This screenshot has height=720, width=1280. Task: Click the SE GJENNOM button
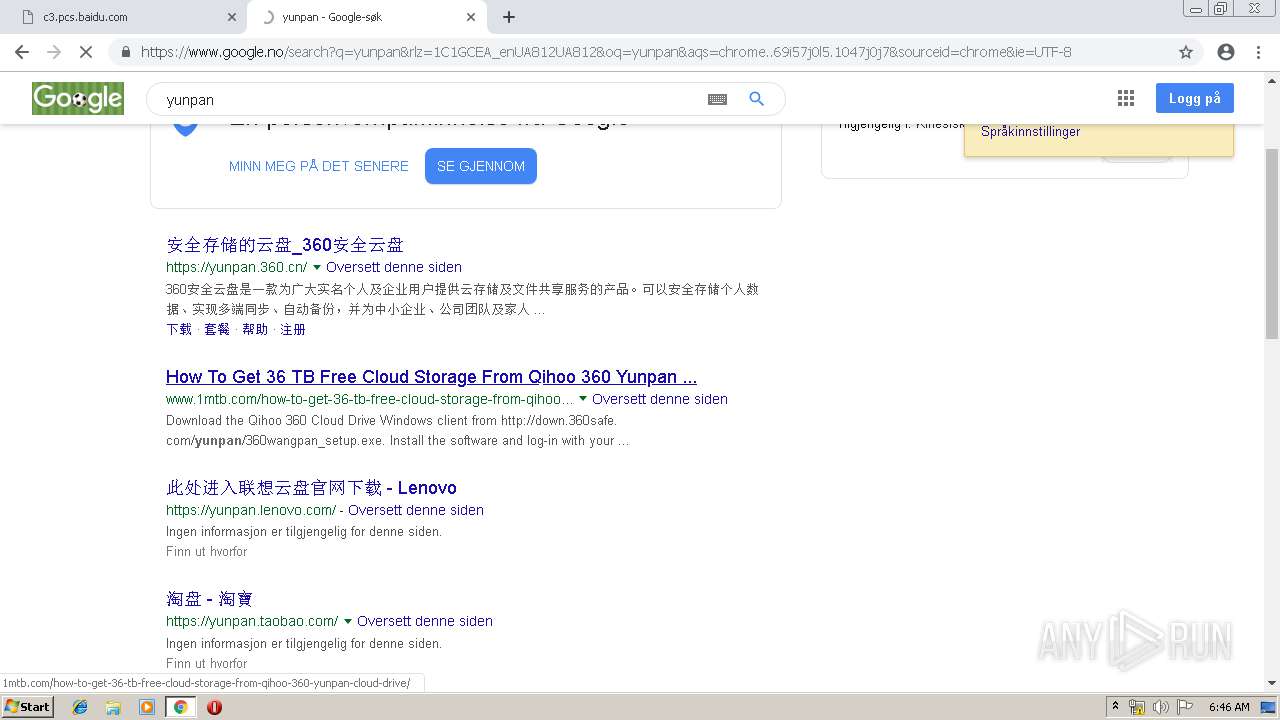pyautogui.click(x=481, y=166)
